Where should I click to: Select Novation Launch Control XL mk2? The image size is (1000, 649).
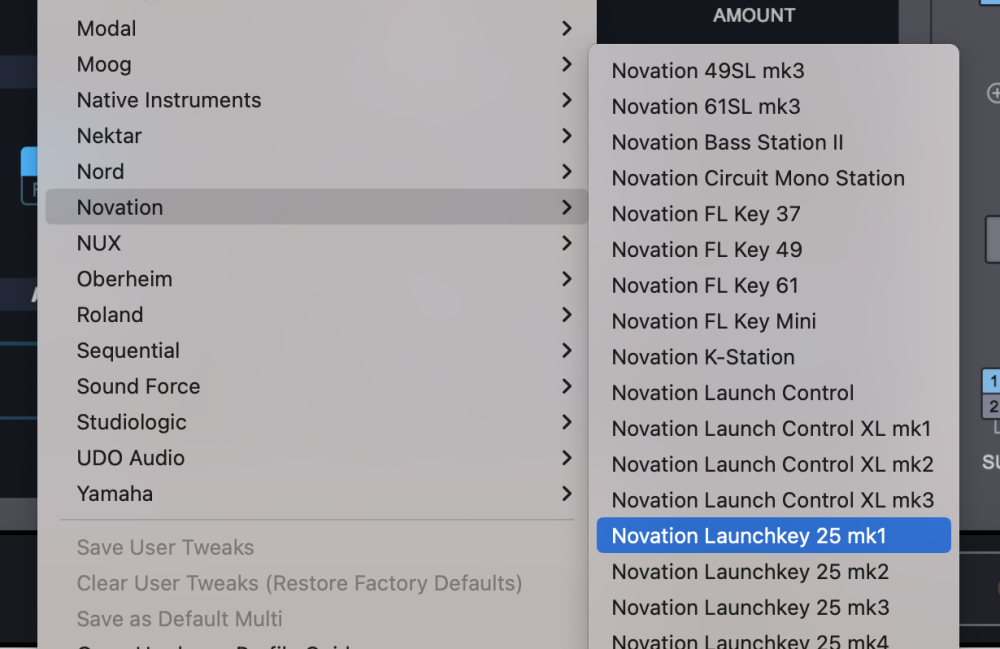pos(772,465)
